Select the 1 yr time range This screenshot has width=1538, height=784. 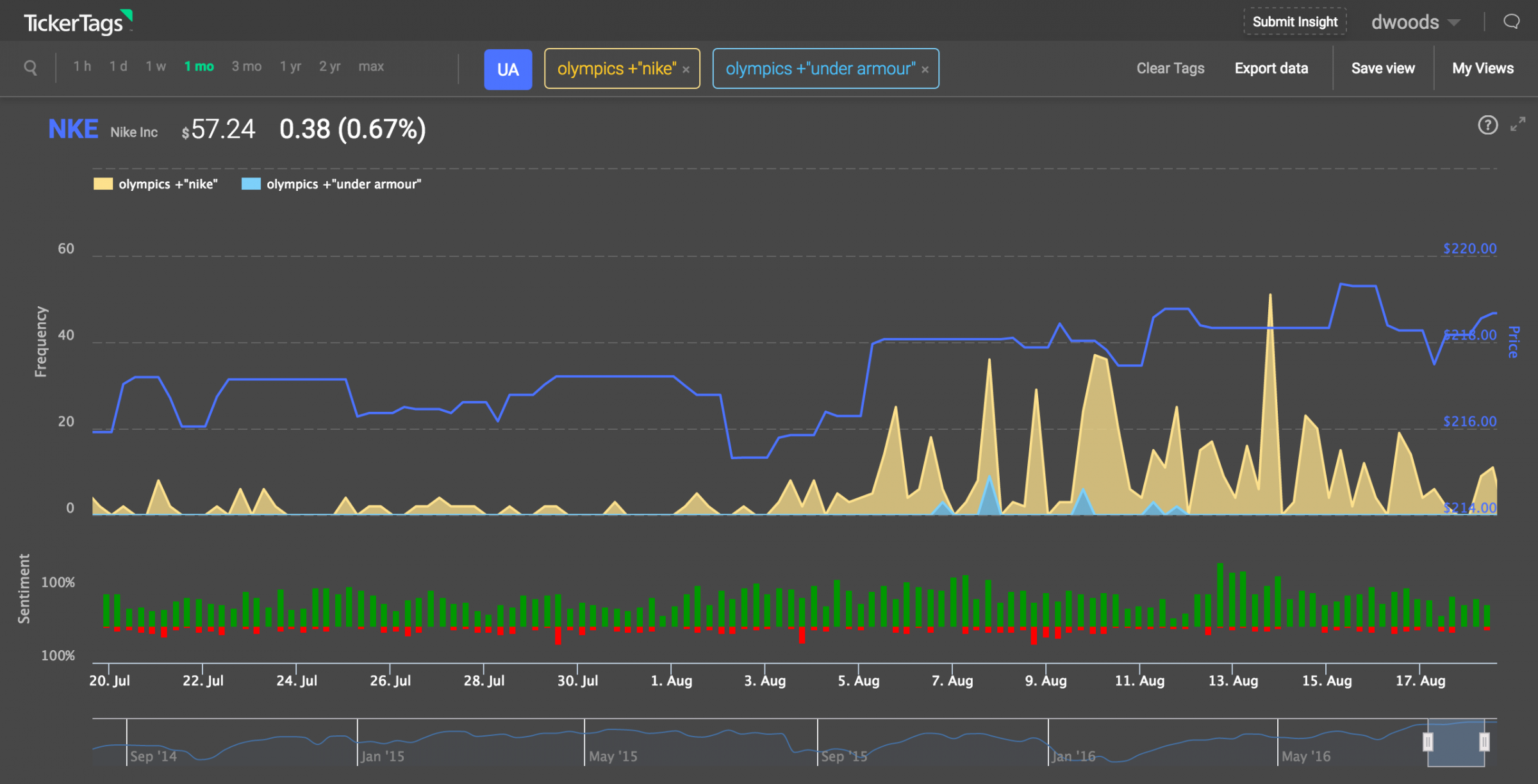point(290,67)
